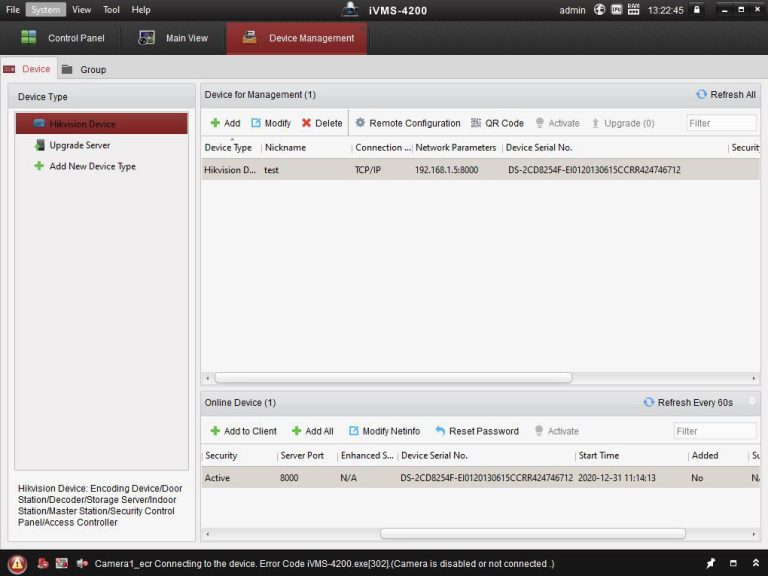
Task: Sort by Device Type column header
Action: tap(228, 147)
